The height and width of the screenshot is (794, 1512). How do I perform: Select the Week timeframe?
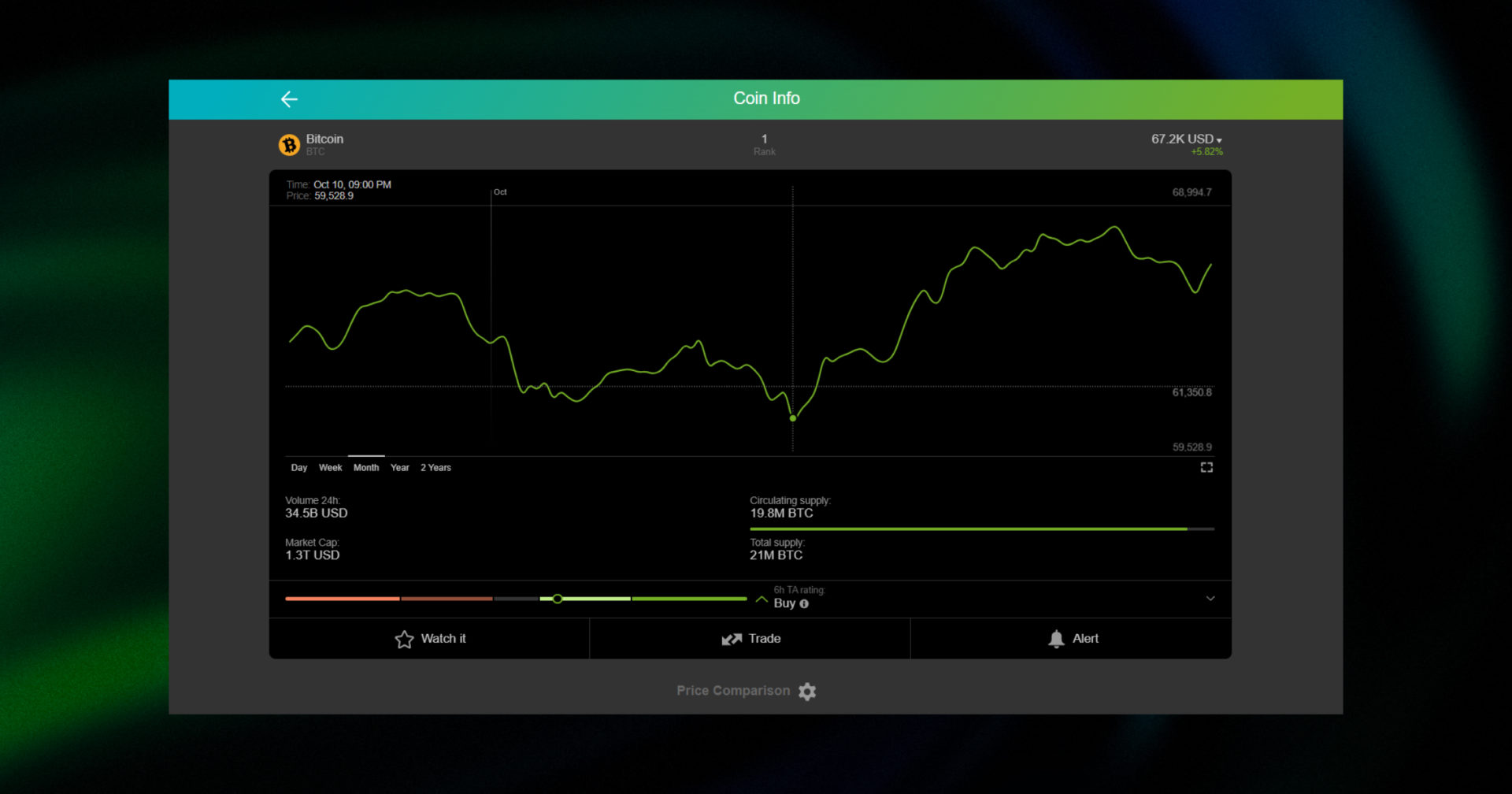(330, 467)
